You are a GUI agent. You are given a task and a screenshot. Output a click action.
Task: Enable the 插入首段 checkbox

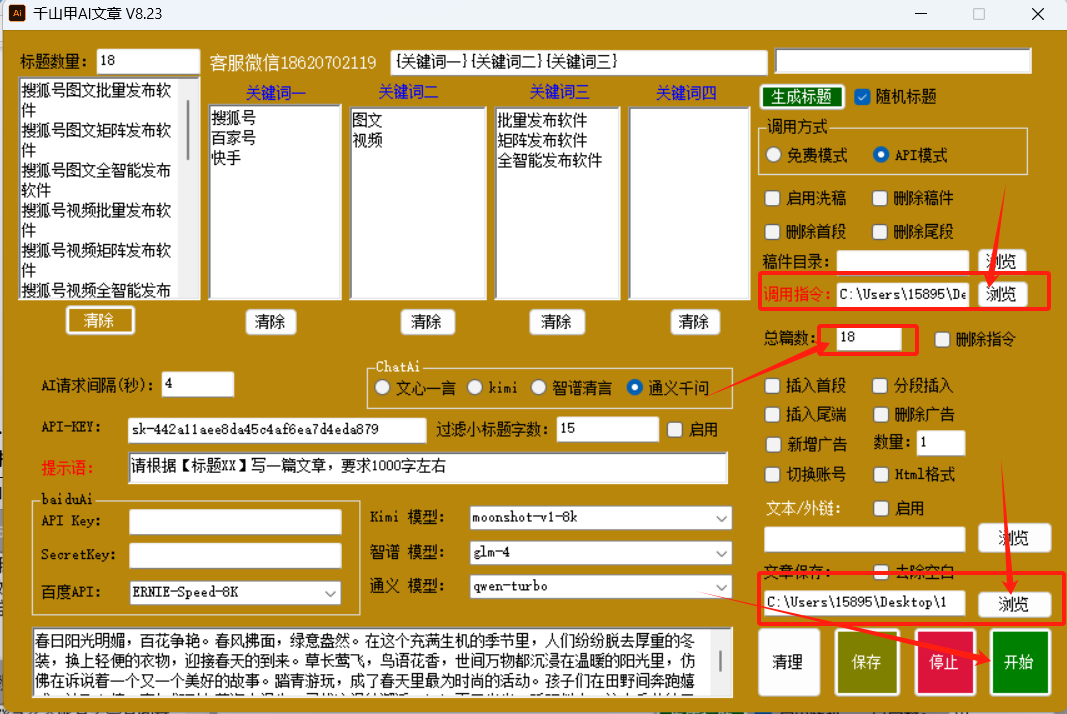coord(772,386)
